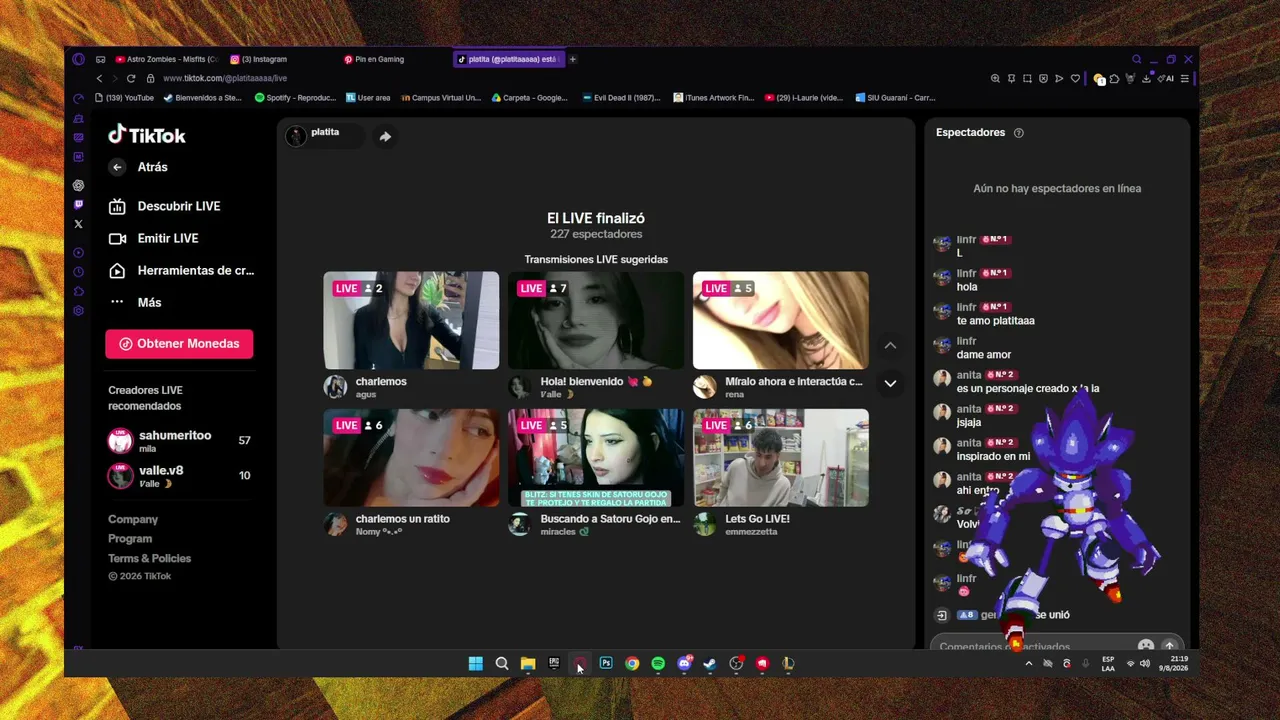Open the Lets Go LIVE! thumbnail

click(781, 458)
